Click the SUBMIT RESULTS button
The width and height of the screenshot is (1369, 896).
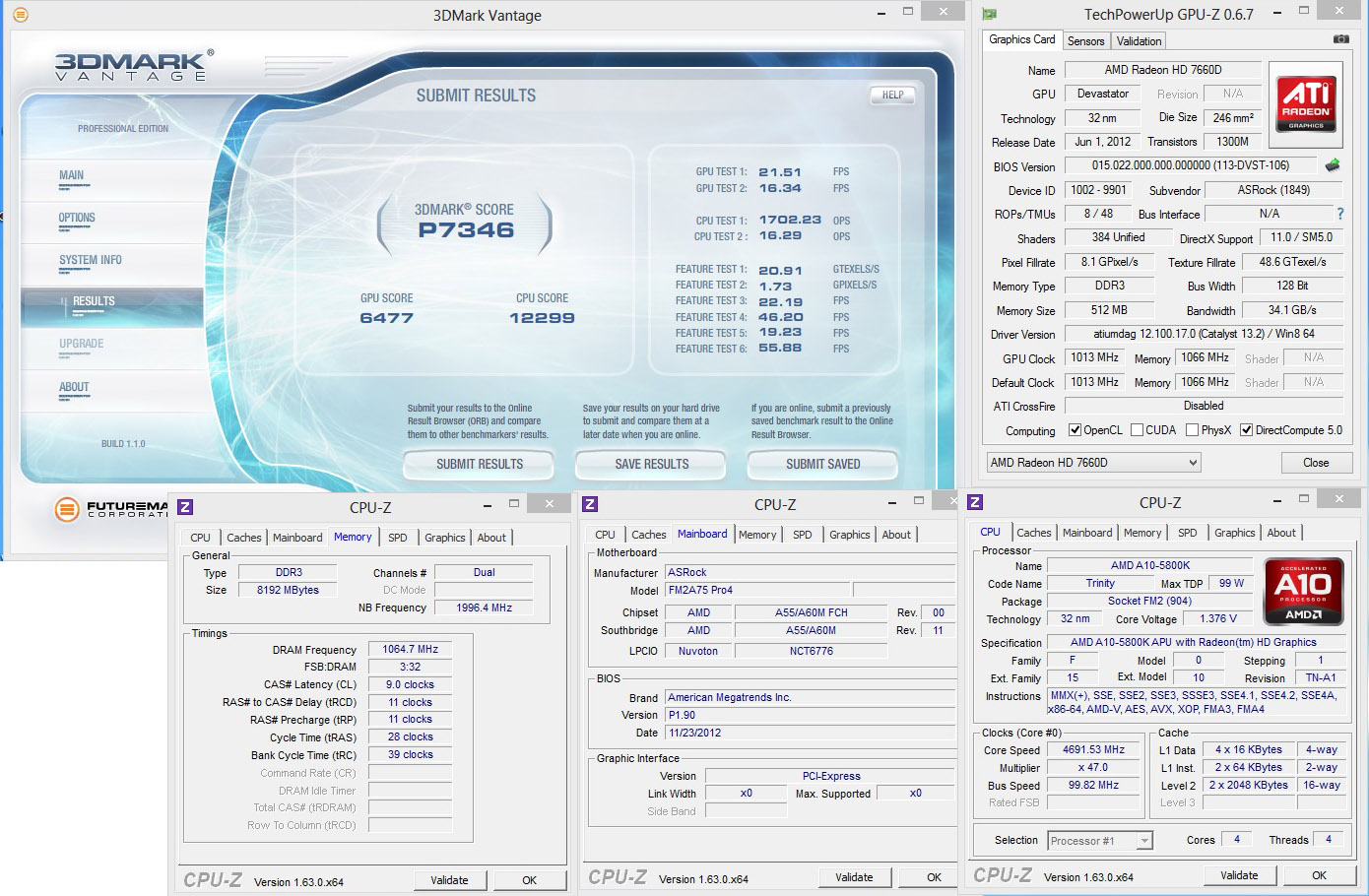(x=480, y=465)
